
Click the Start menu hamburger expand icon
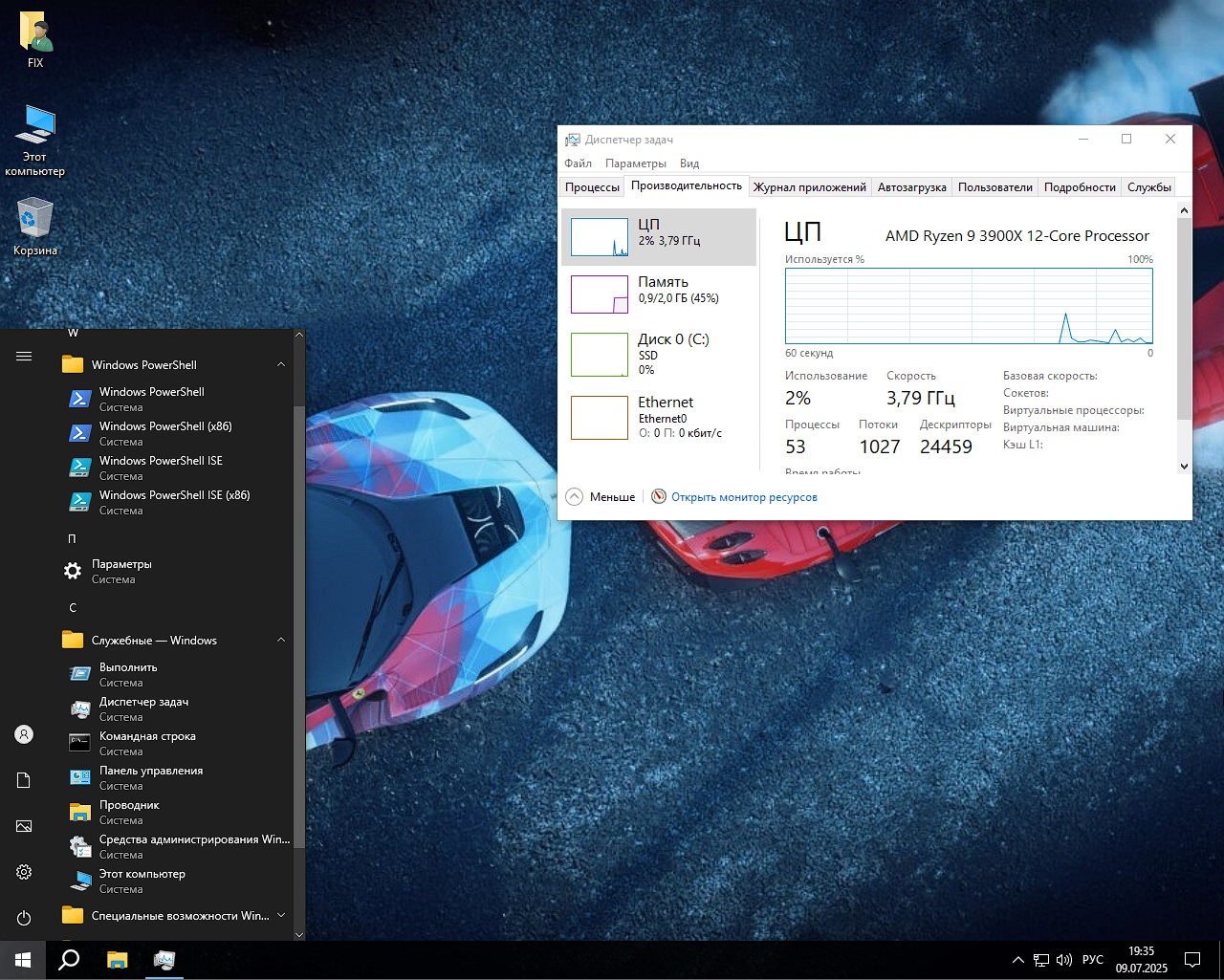point(24,357)
